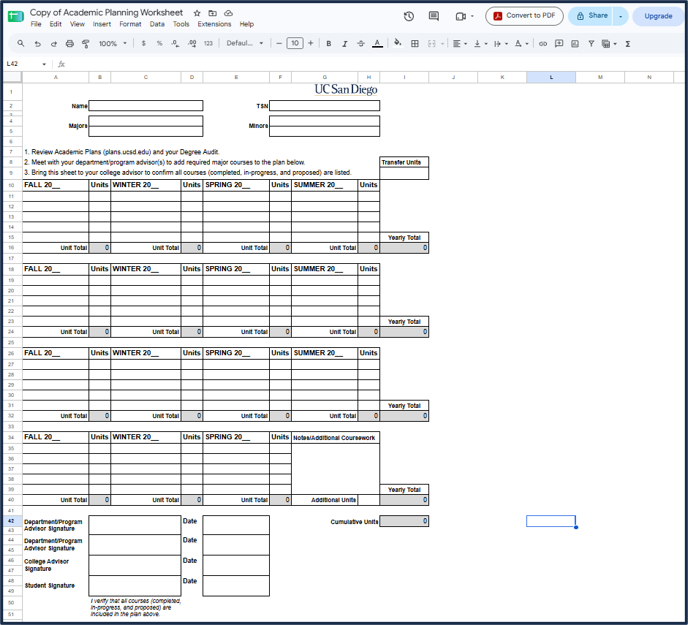The image size is (688, 625).
Task: Star this spreadsheet document
Action: pos(197,13)
